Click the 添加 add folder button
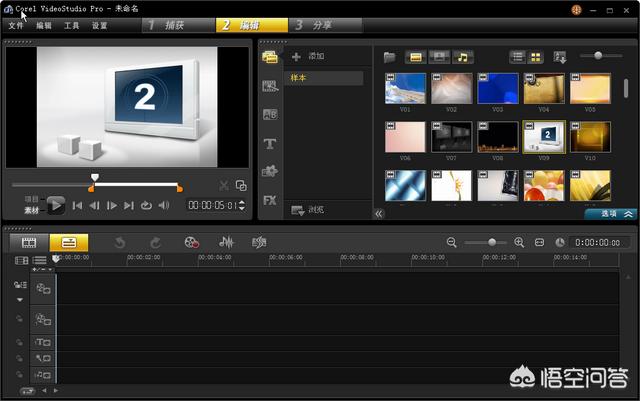The height and width of the screenshot is (401, 640). pos(308,57)
